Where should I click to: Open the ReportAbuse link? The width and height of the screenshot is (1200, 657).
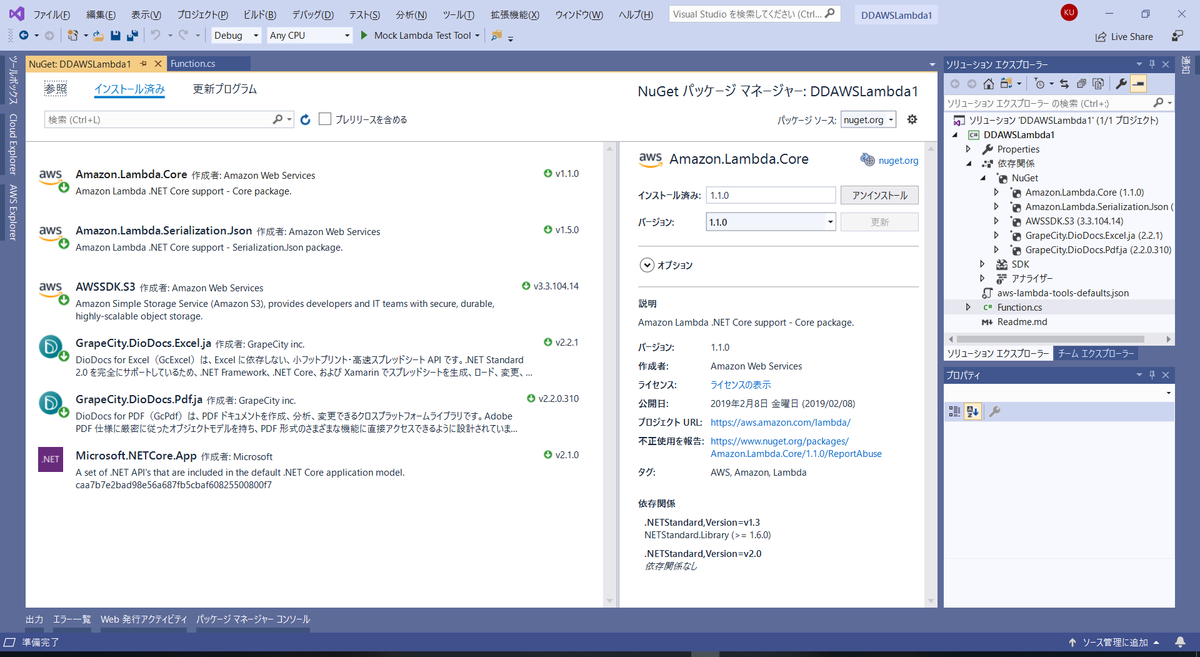pos(796,447)
